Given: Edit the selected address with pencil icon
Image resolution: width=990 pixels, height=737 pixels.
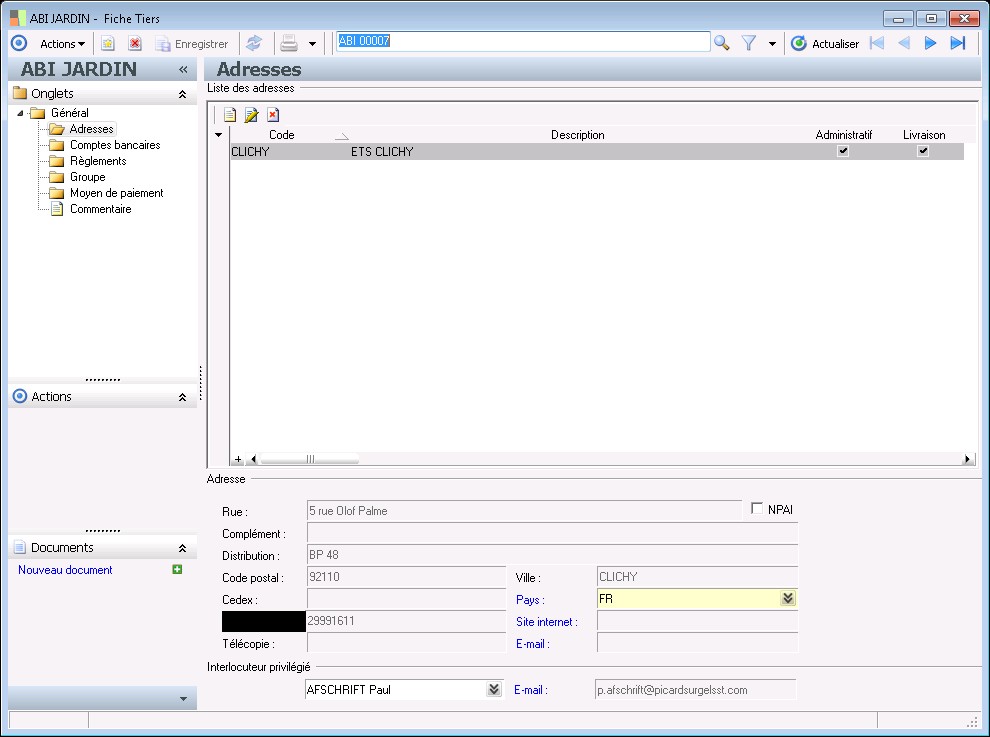Looking at the screenshot, I should (252, 115).
